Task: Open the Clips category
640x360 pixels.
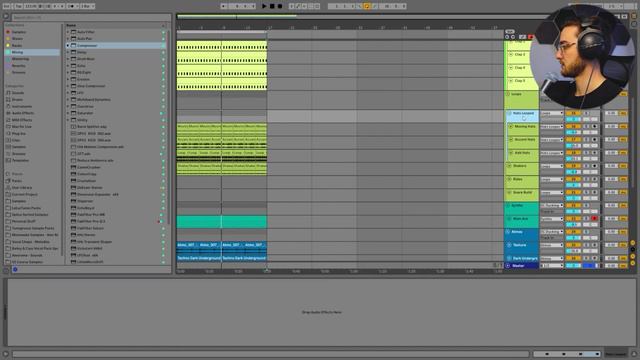Action: click(16, 140)
